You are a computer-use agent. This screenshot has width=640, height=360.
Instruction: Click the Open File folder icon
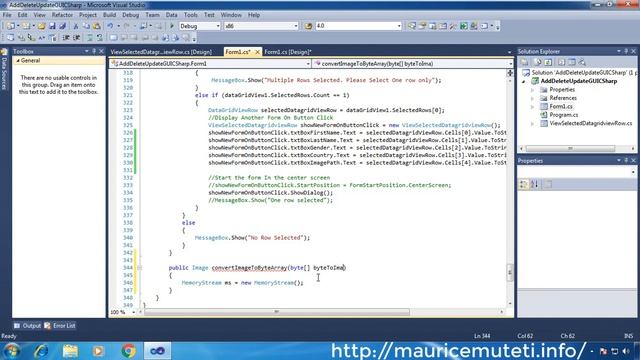[41, 26]
